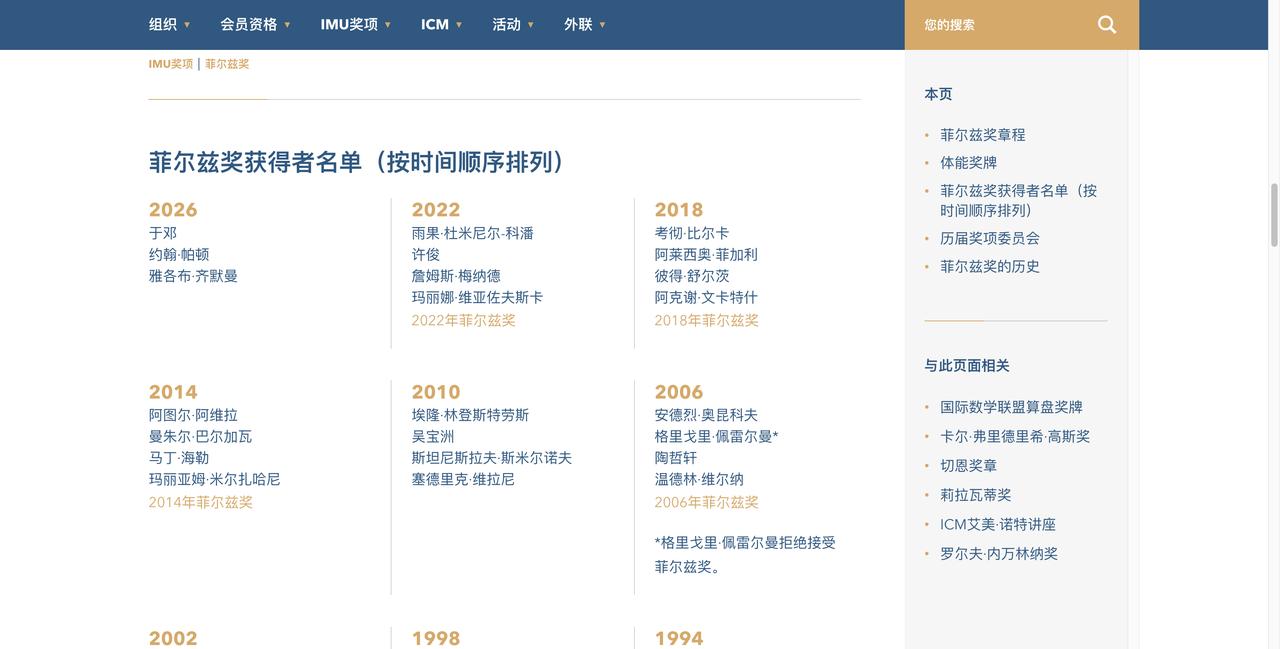Go to 历届奖项委员会 in sidebar
Viewport: 1280px width, 649px height.
pos(990,239)
